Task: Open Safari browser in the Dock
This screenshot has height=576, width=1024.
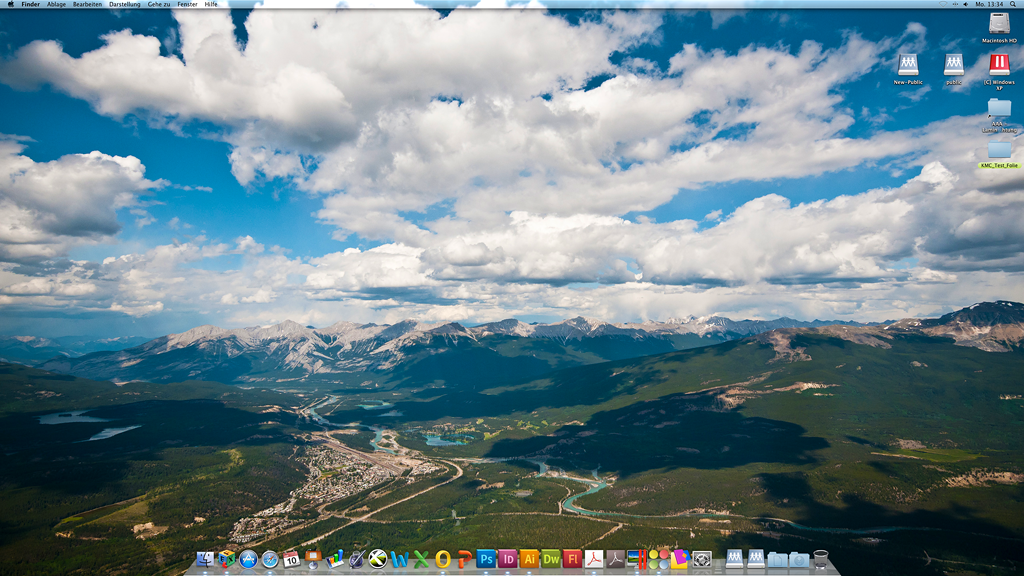Action: (x=270, y=559)
